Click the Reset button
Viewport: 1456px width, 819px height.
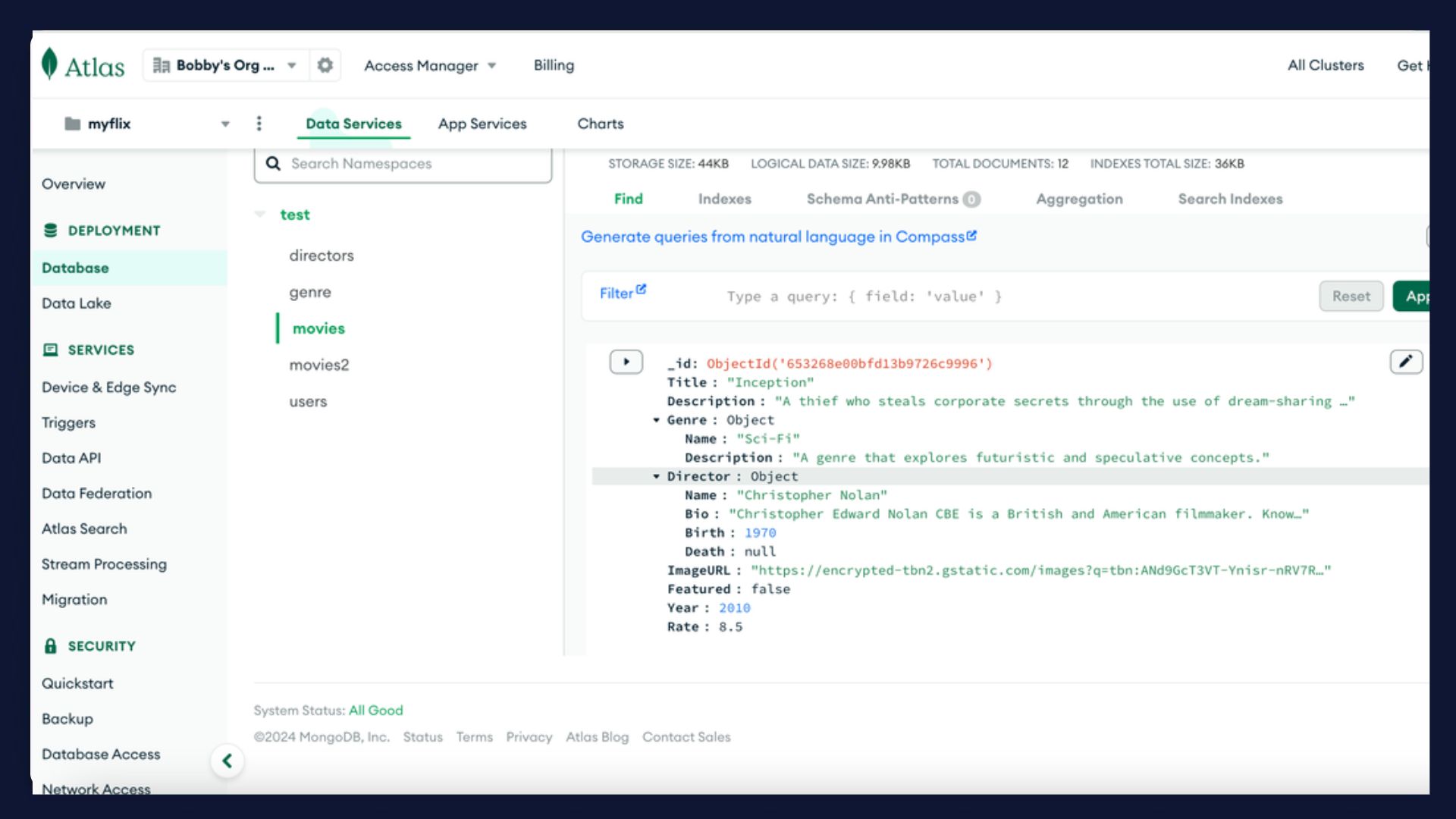tap(1351, 297)
